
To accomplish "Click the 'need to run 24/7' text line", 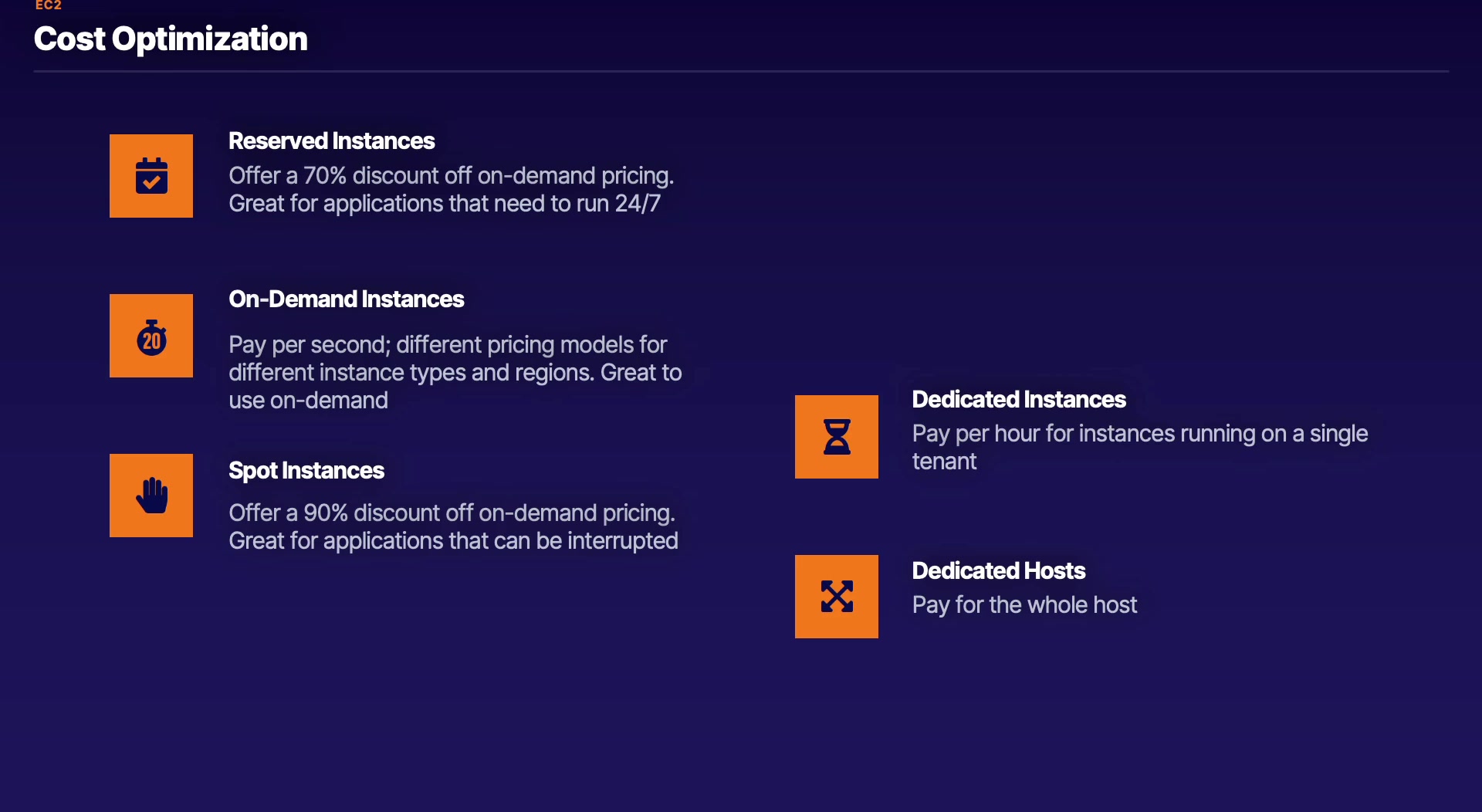I will pos(444,204).
